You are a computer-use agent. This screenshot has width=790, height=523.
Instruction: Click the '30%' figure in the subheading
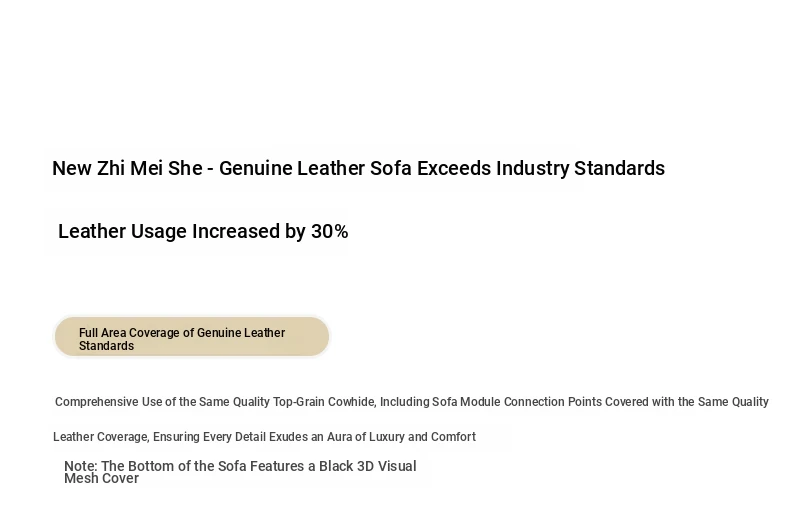coord(329,232)
